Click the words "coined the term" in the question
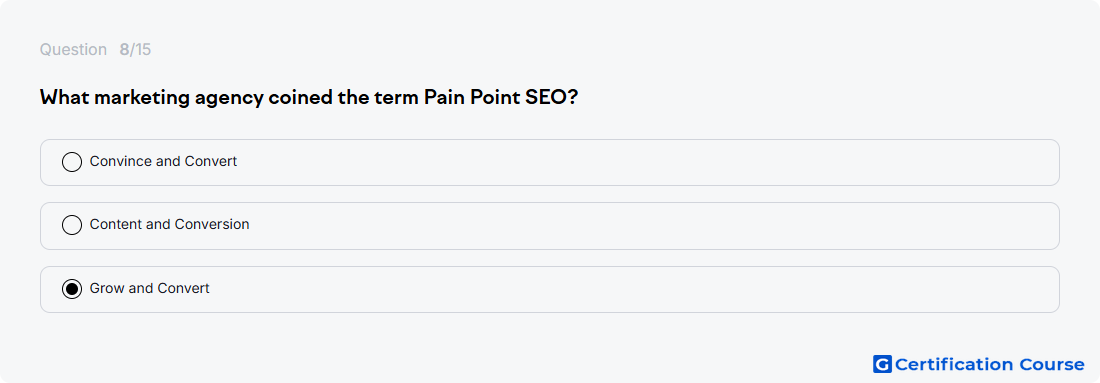Image resolution: width=1100 pixels, height=383 pixels. point(343,98)
